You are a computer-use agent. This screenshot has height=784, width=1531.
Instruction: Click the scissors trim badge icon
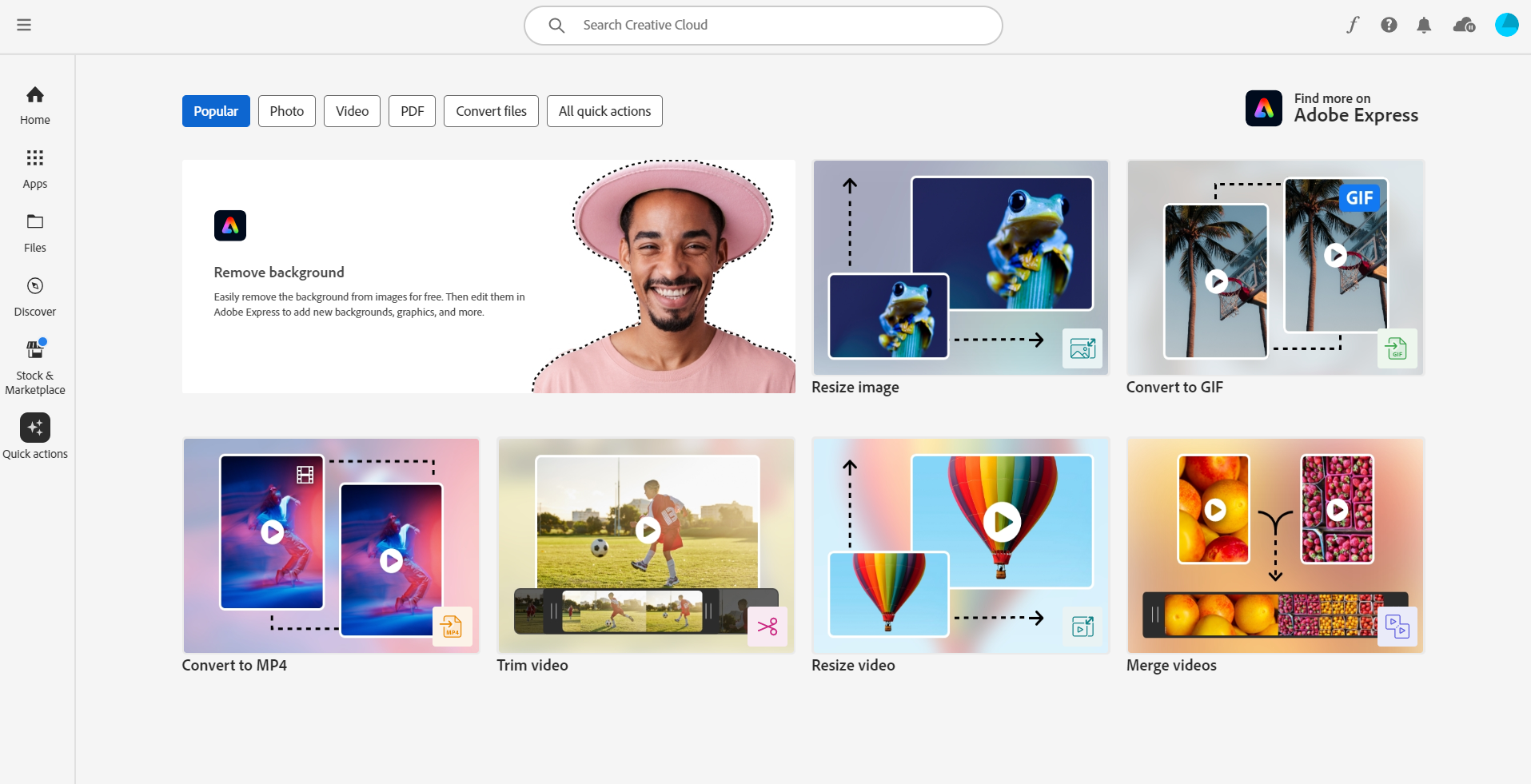767,627
